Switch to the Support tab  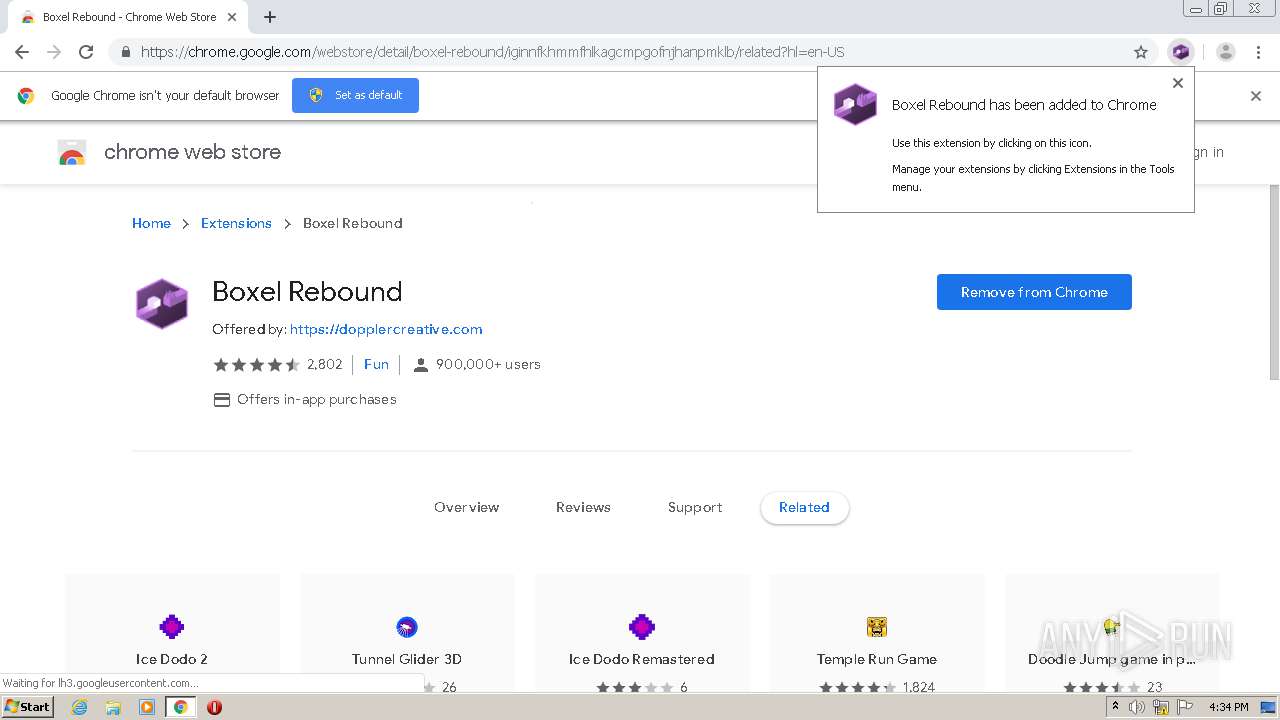coord(695,507)
